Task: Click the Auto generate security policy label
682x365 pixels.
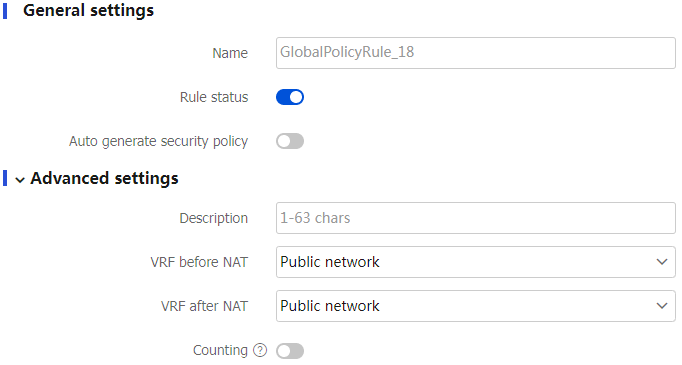Action: pyautogui.click(x=158, y=141)
